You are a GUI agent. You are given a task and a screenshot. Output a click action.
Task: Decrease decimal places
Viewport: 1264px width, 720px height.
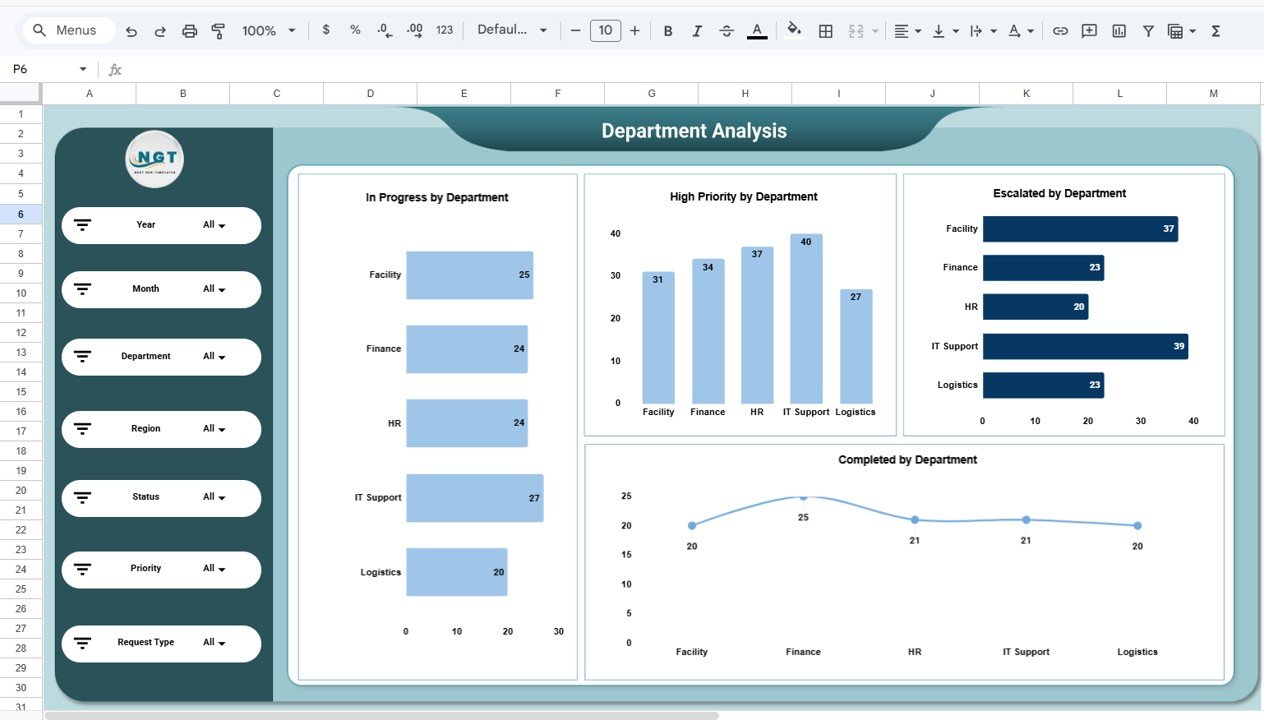[x=384, y=30]
